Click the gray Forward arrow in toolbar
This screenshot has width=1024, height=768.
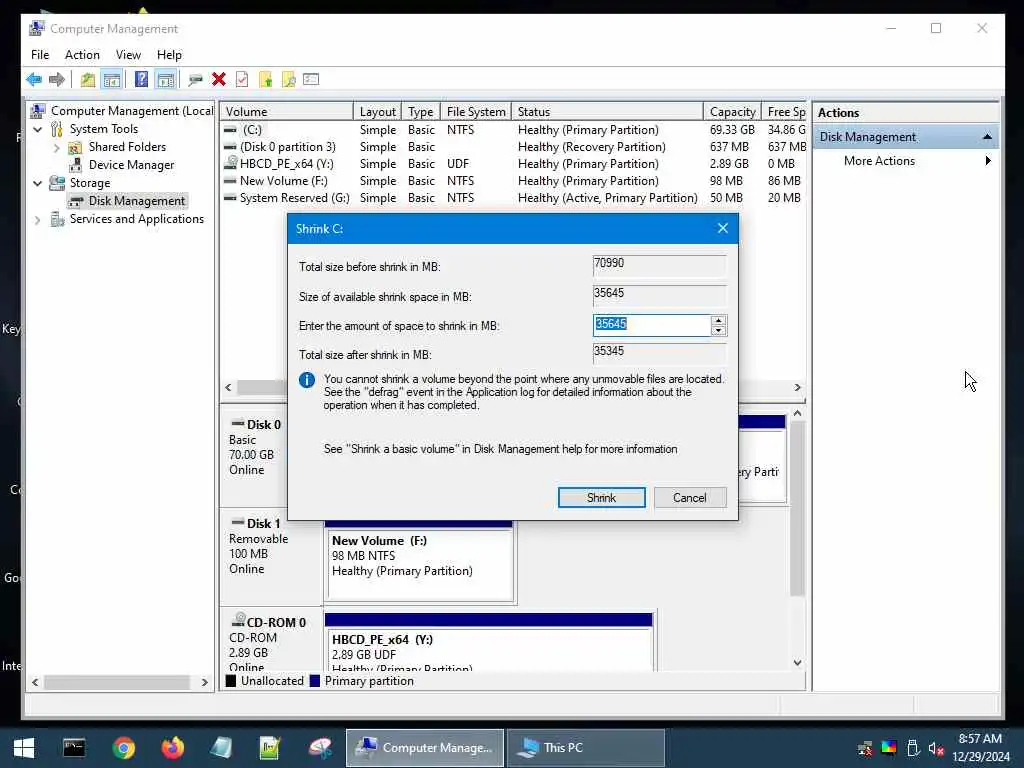click(57, 80)
